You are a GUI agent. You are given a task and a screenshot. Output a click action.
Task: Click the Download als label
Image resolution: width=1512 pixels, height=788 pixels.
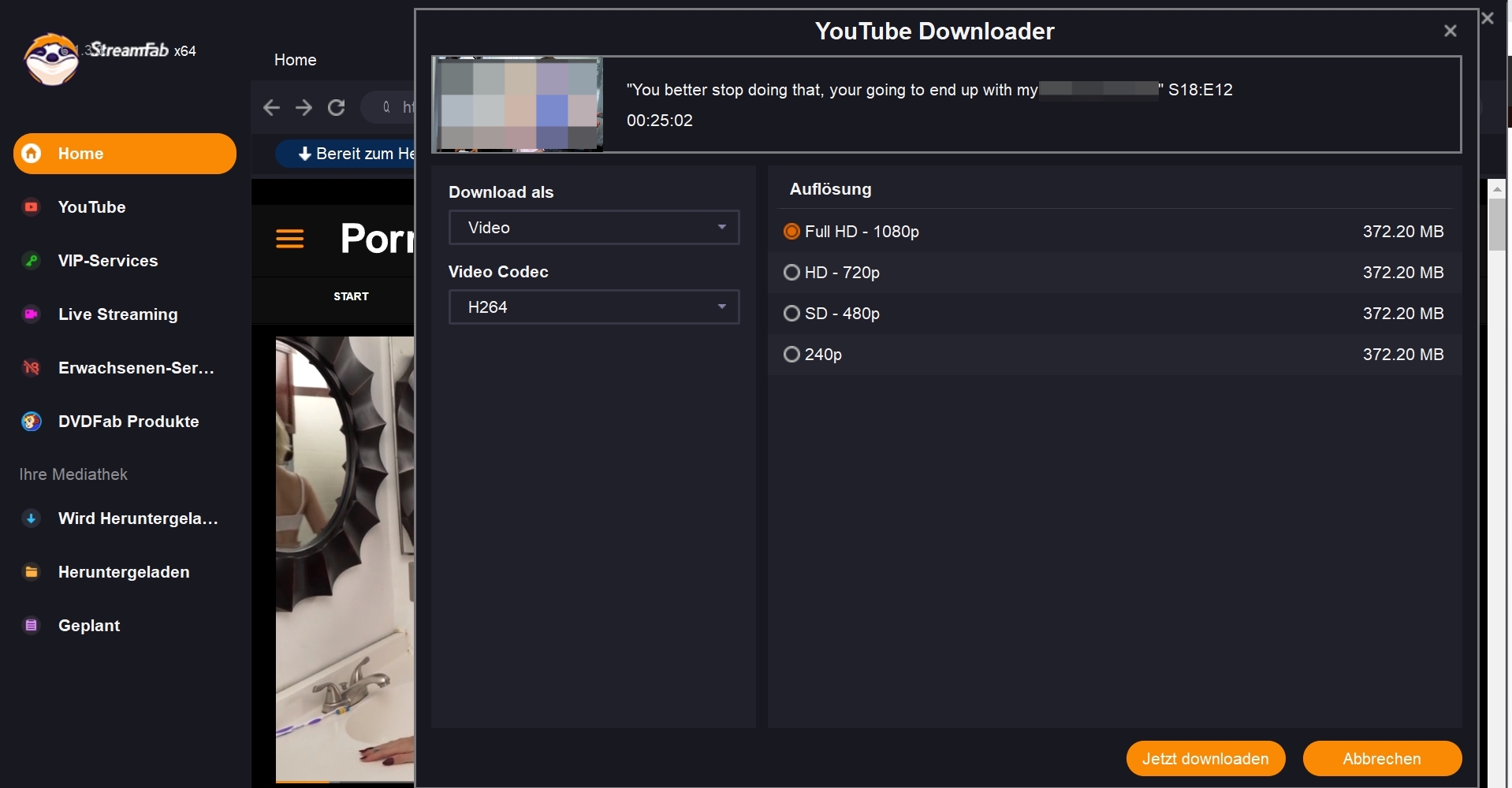click(501, 192)
